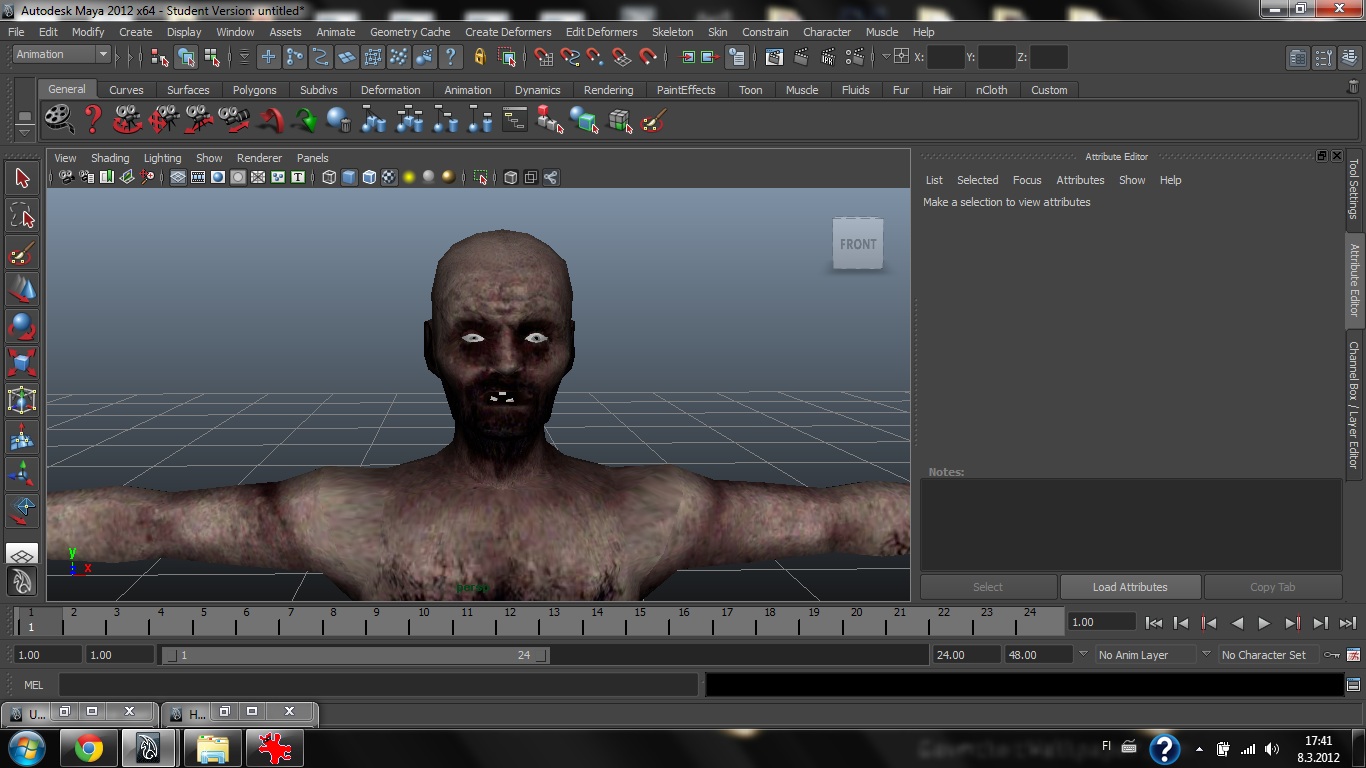Click the red question mark shelf icon
This screenshot has height=768, width=1366.
pyautogui.click(x=93, y=121)
